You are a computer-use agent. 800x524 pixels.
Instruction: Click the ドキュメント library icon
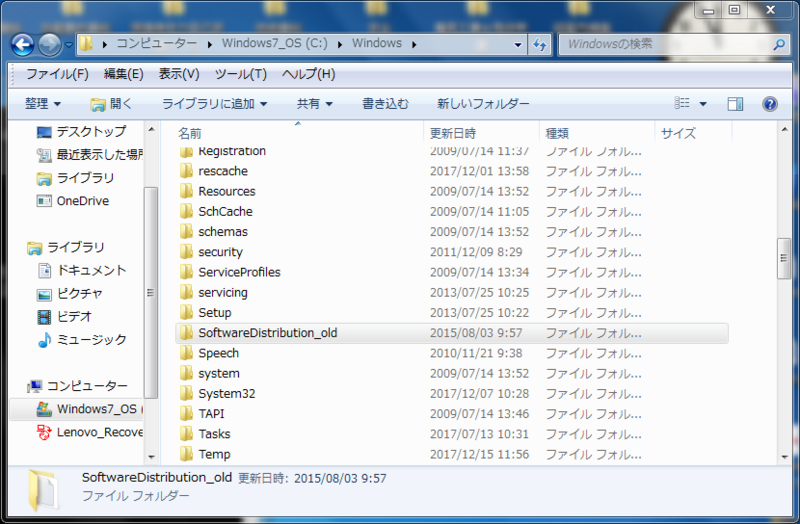[44, 270]
